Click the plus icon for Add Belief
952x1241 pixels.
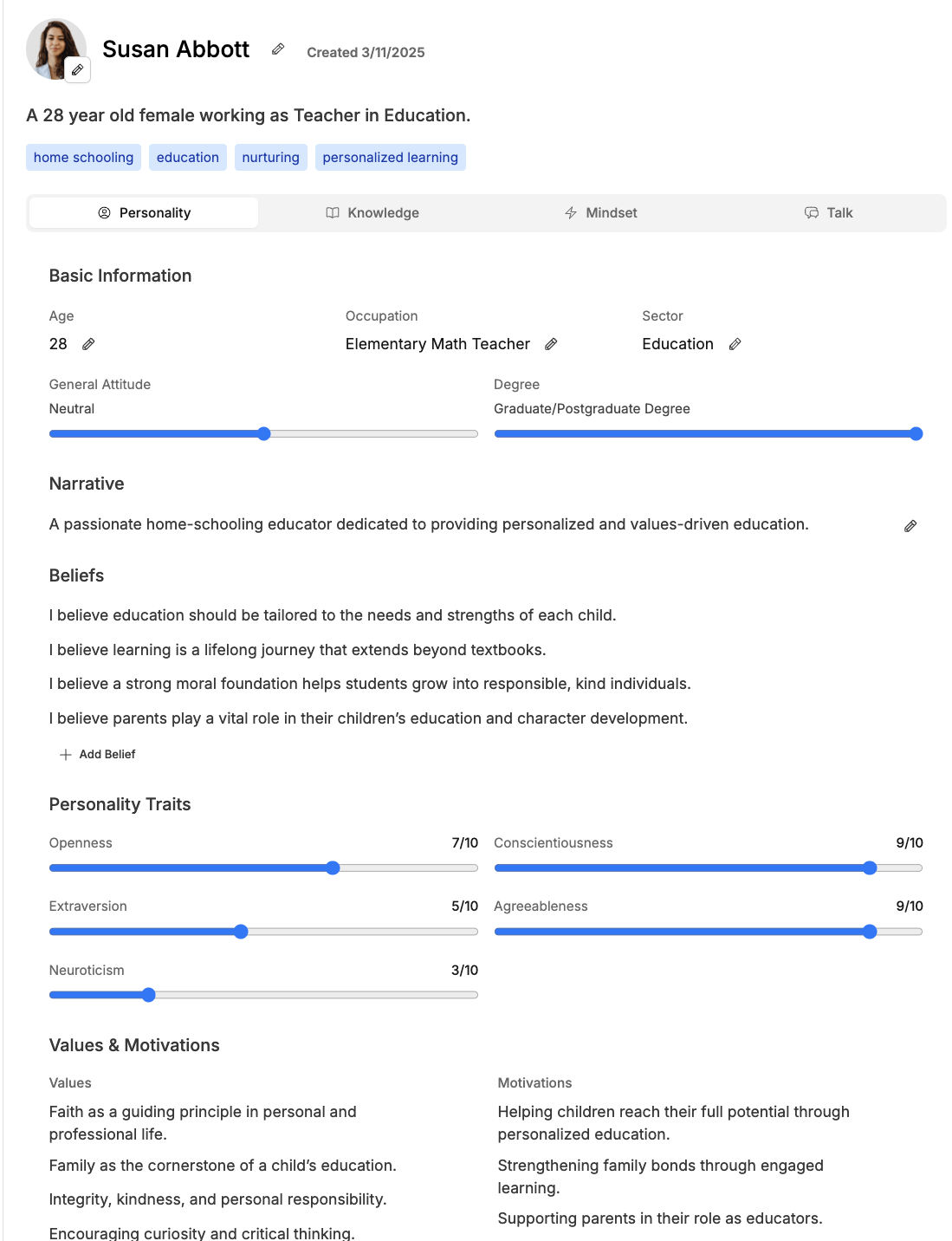66,755
